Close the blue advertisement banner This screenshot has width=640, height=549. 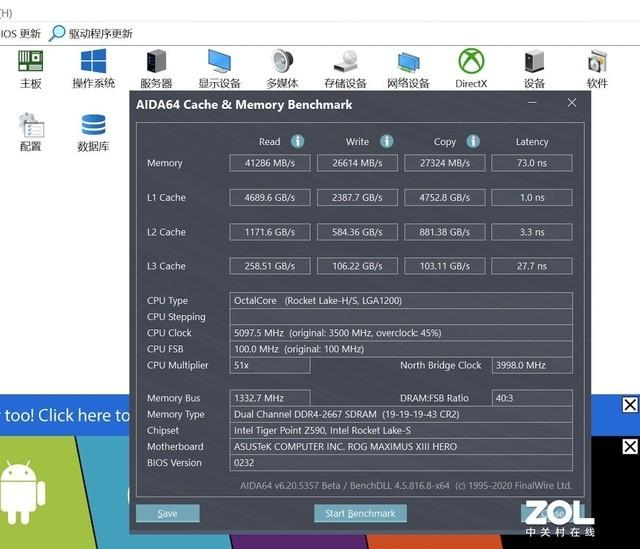[630, 405]
